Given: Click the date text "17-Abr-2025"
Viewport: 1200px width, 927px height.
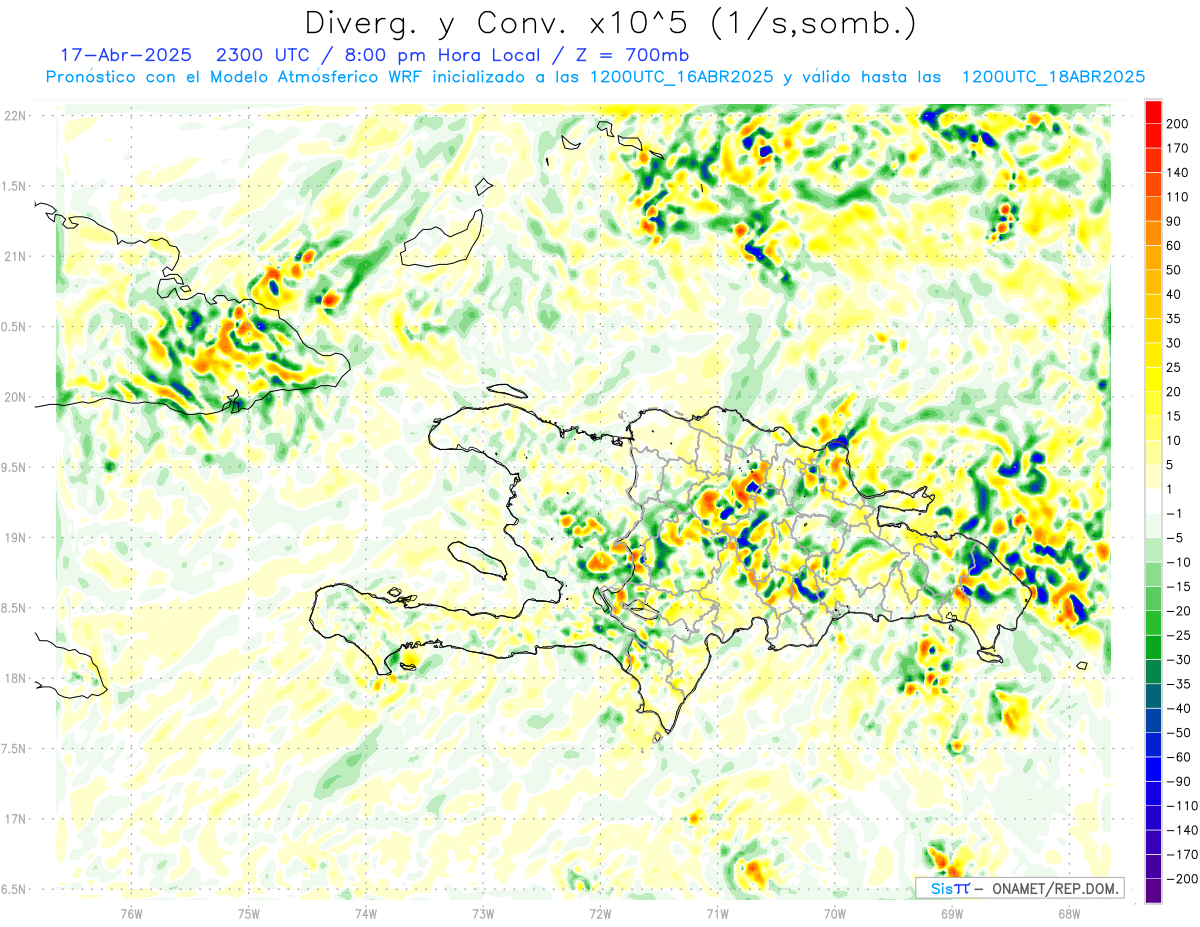Looking at the screenshot, I should tap(126, 54).
